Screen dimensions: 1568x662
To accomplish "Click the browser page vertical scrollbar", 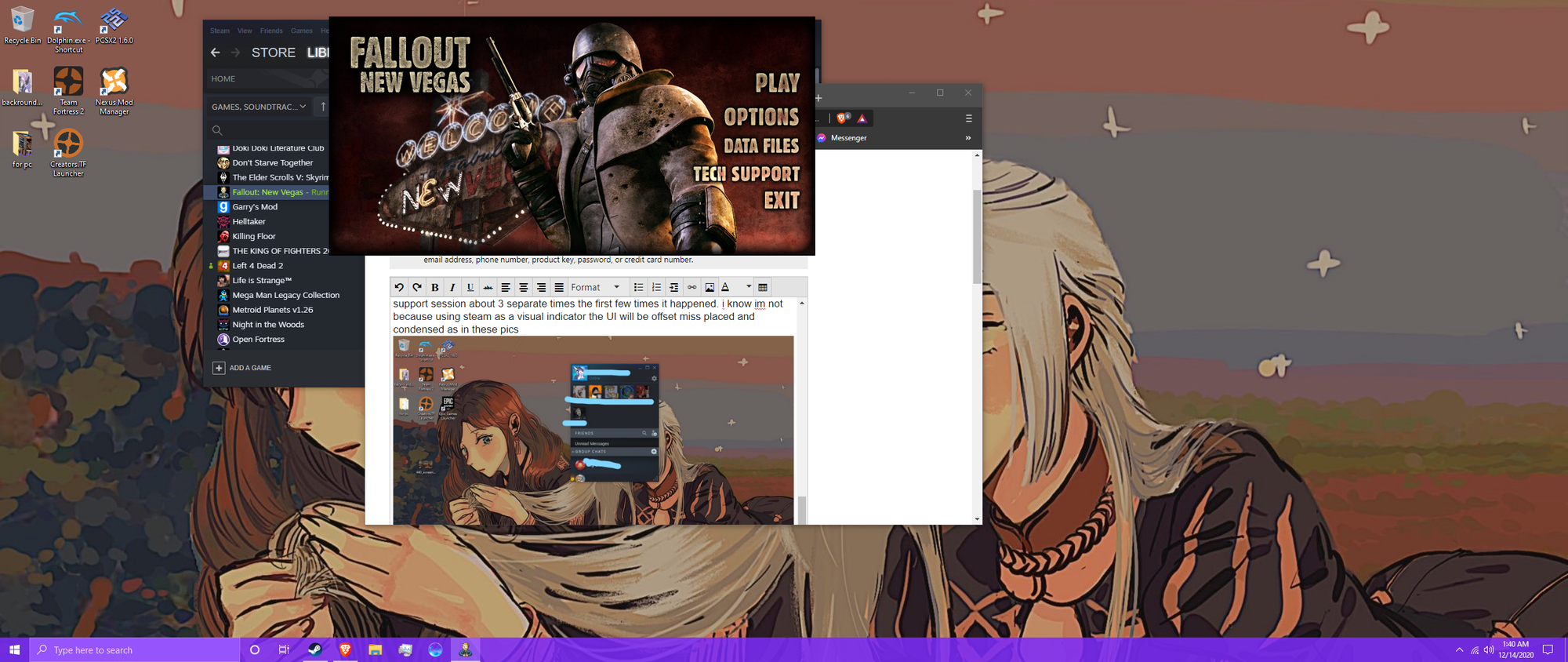I will pos(977,236).
